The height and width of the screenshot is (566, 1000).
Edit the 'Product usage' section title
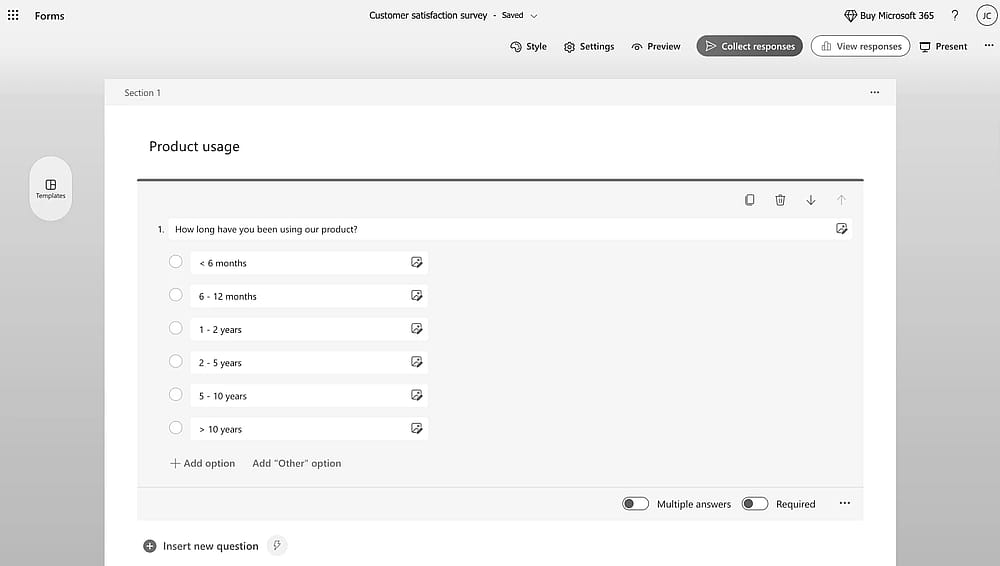[x=195, y=146]
